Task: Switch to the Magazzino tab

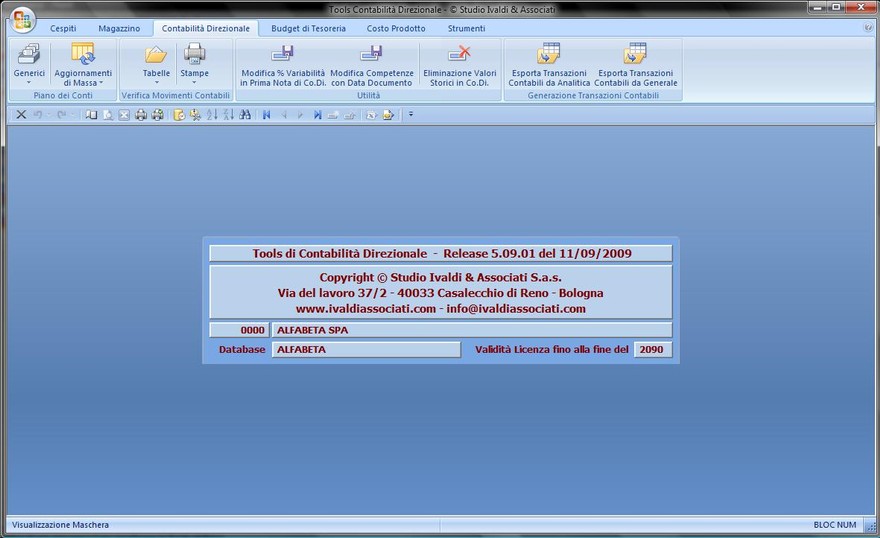Action: pos(119,29)
